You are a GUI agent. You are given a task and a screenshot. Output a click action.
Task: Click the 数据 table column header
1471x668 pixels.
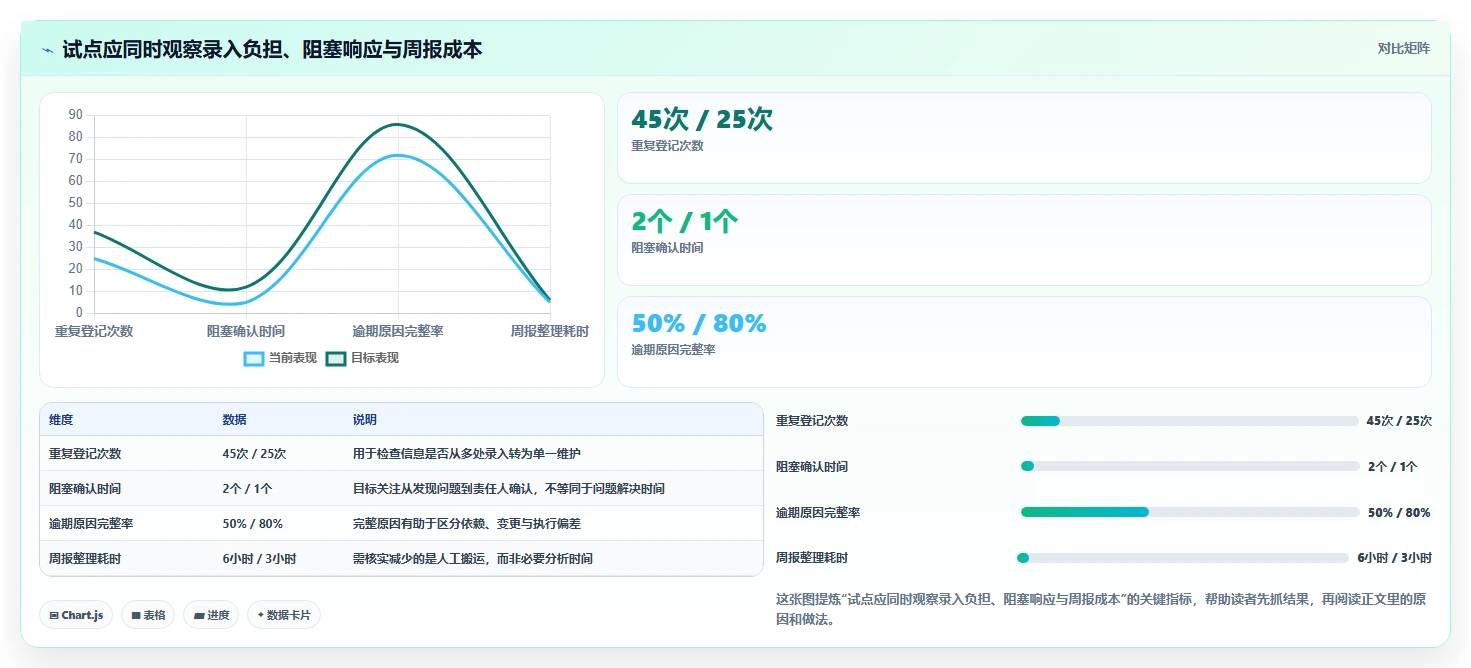coord(234,420)
